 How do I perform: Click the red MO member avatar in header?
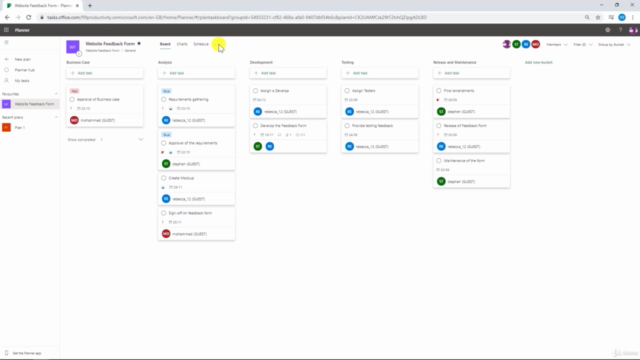(x=536, y=44)
